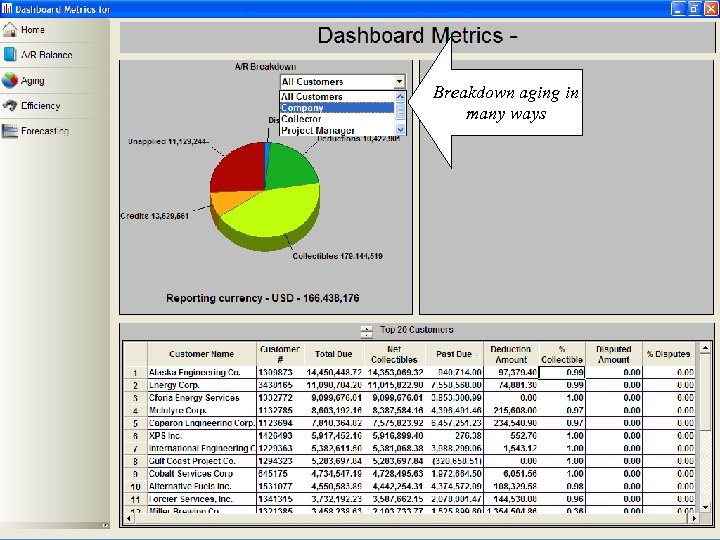Image resolution: width=720 pixels, height=540 pixels.
Task: Click Alternative Fuels Inc. name
Action: pos(190,486)
